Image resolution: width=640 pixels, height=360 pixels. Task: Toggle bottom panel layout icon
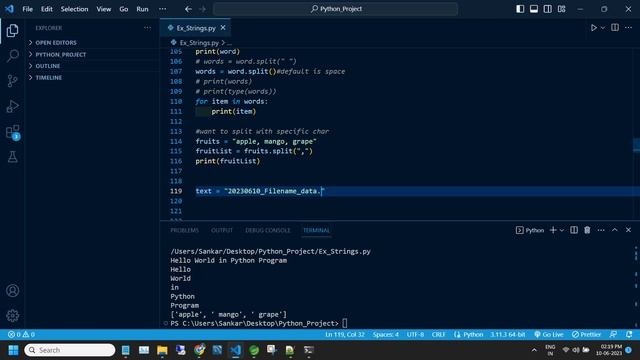coord(534,9)
